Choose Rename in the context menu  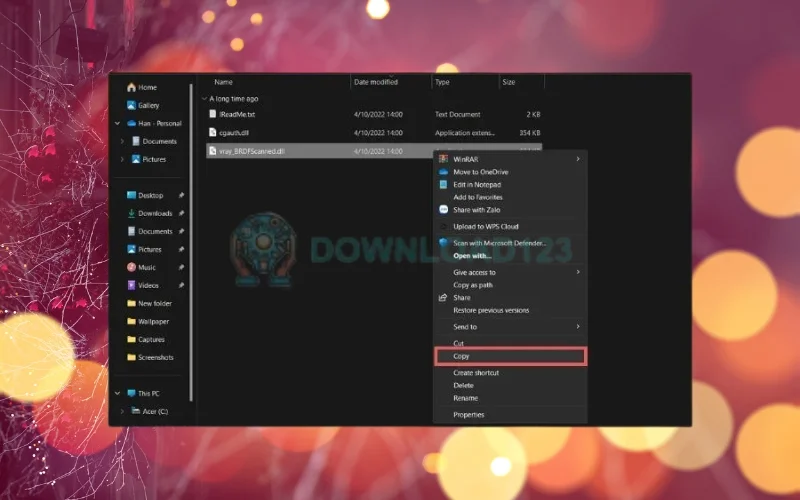466,398
